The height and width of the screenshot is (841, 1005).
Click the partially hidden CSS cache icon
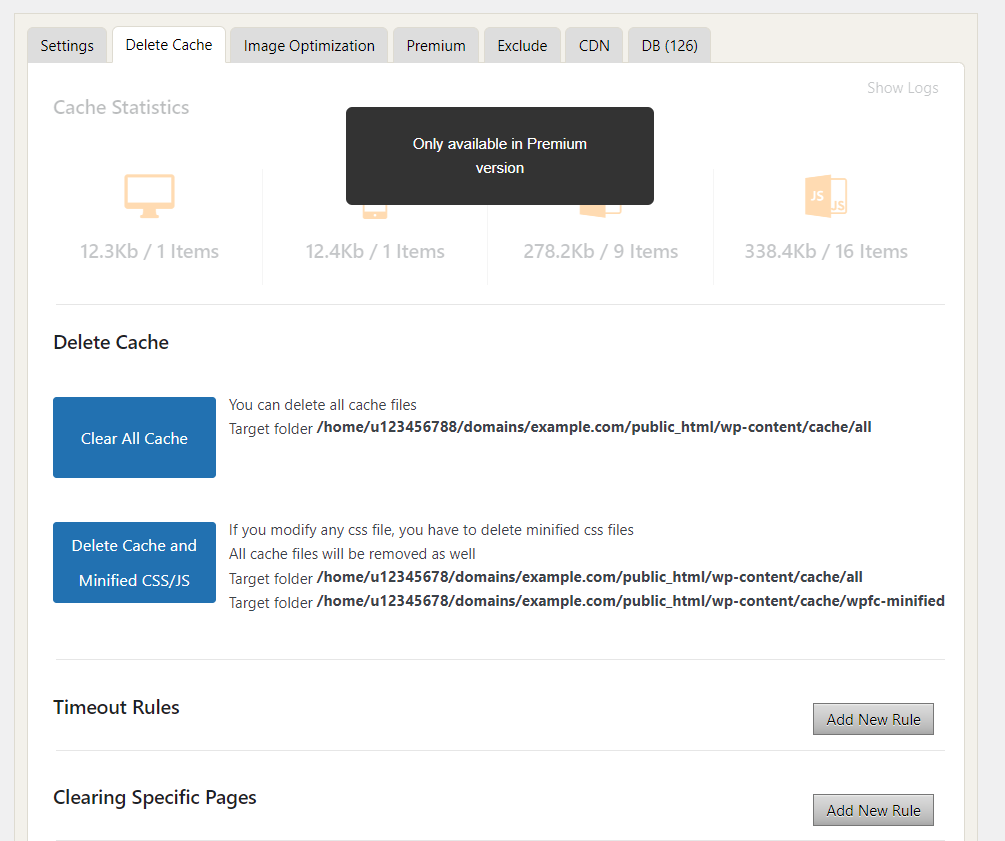tap(600, 210)
